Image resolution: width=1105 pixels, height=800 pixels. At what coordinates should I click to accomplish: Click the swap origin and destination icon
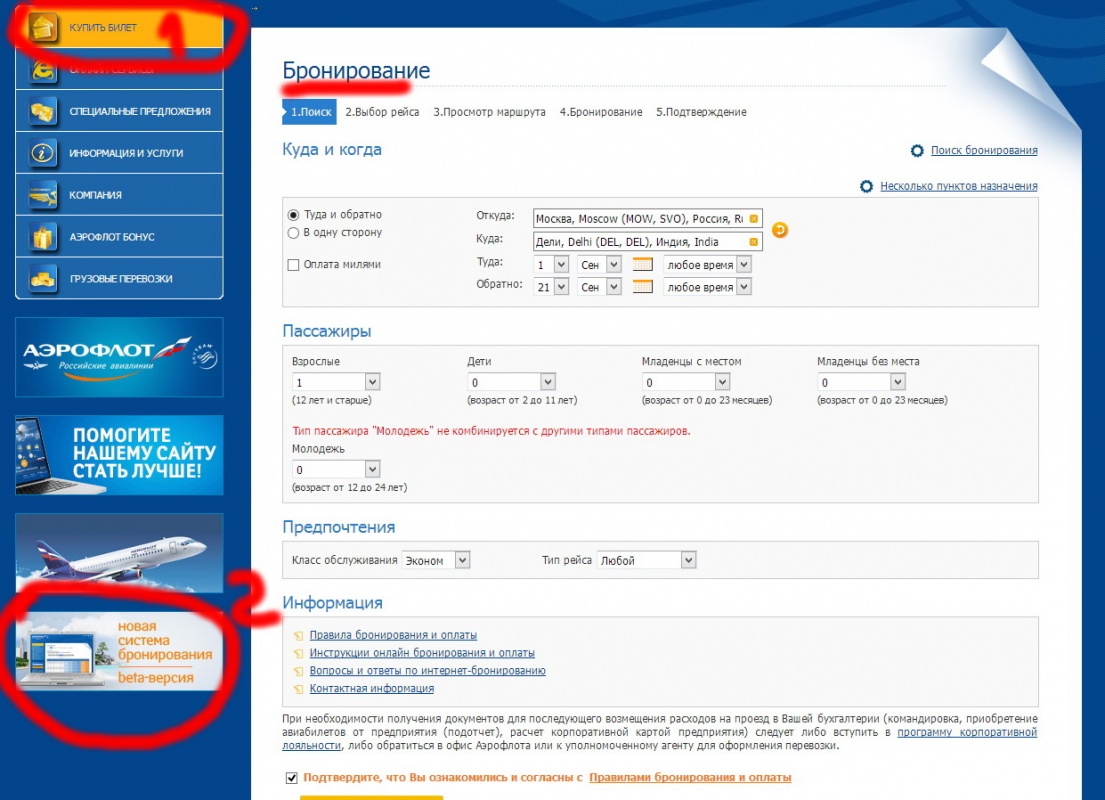click(x=780, y=230)
